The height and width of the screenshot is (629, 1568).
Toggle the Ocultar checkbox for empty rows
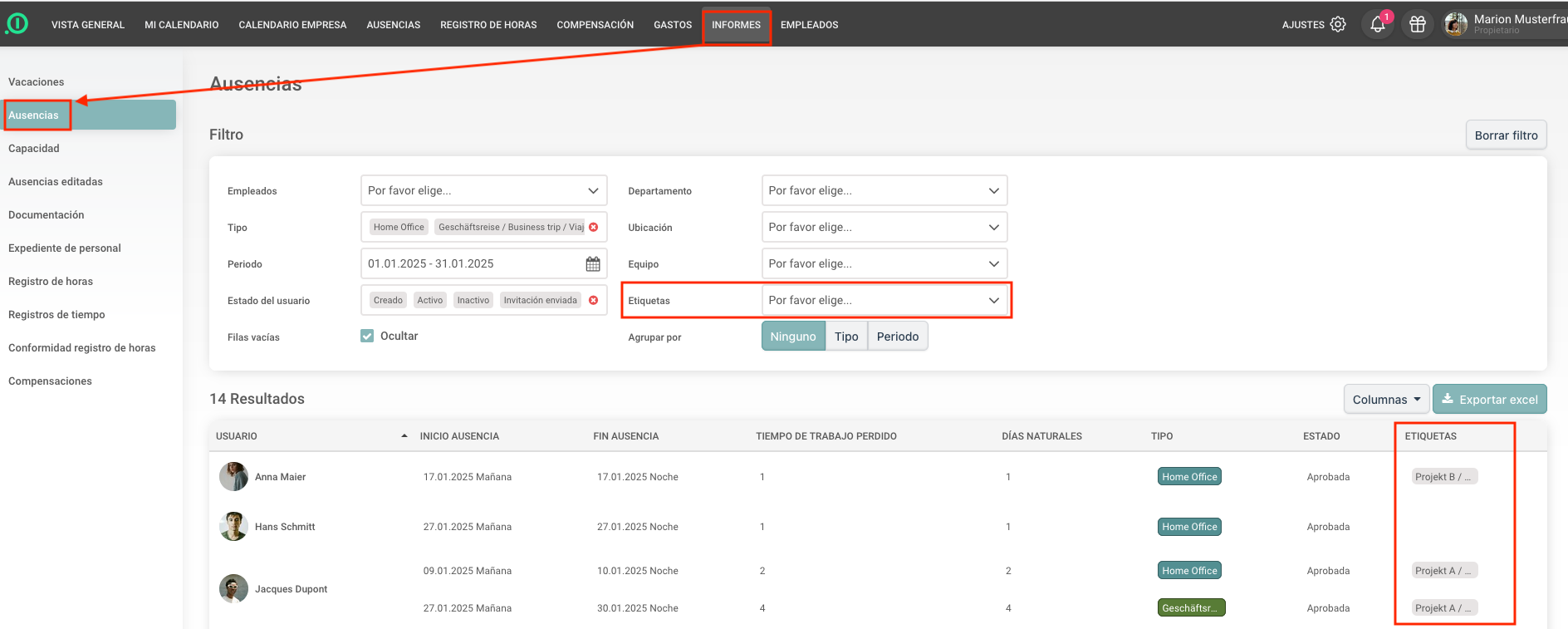367,336
